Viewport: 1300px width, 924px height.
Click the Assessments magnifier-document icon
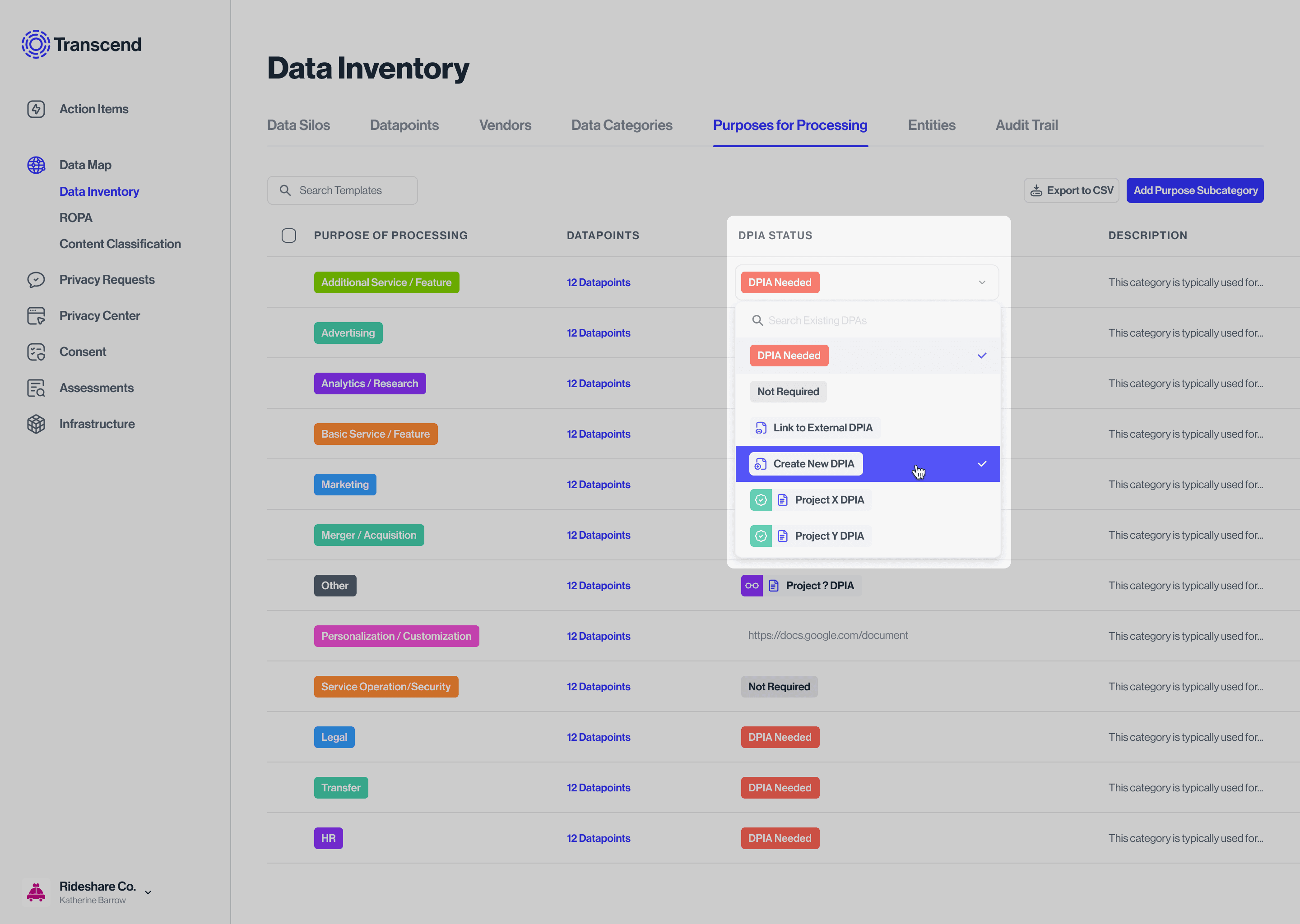[36, 388]
